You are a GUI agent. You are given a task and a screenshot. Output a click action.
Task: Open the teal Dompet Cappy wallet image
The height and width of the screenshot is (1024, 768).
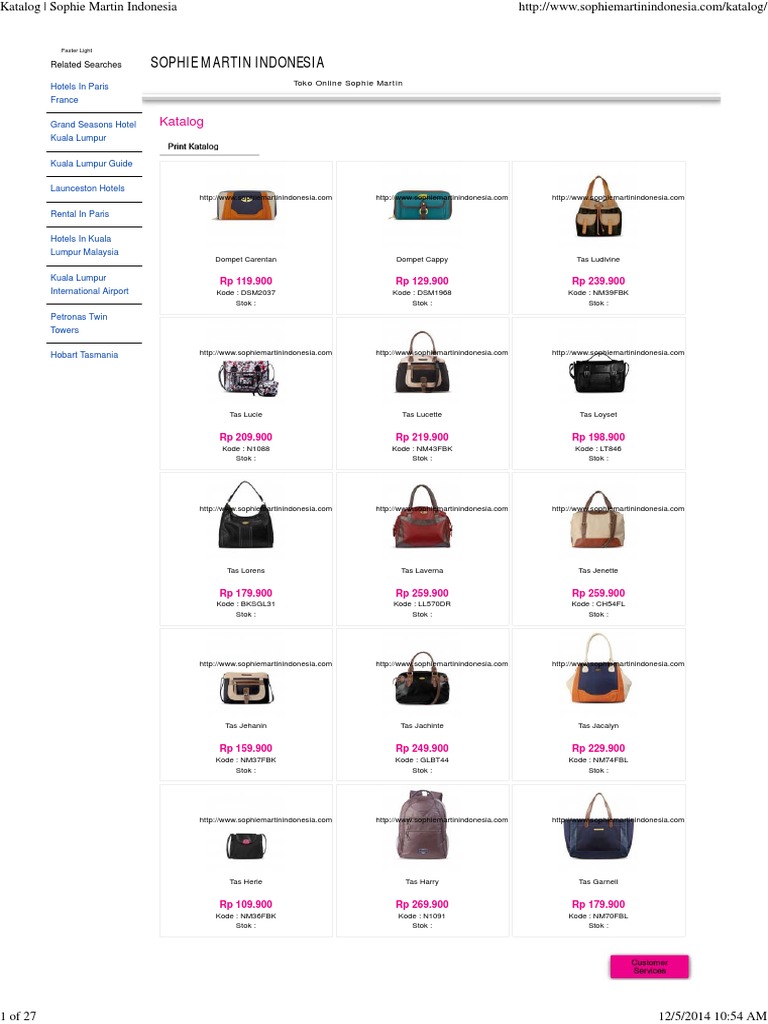423,206
